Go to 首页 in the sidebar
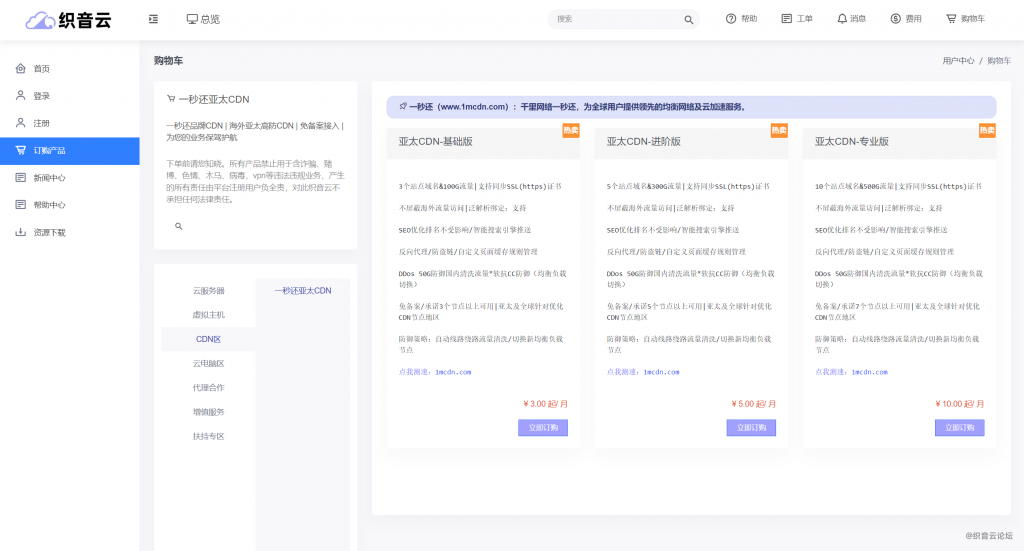Viewport: 1024px width, 551px height. pos(70,69)
